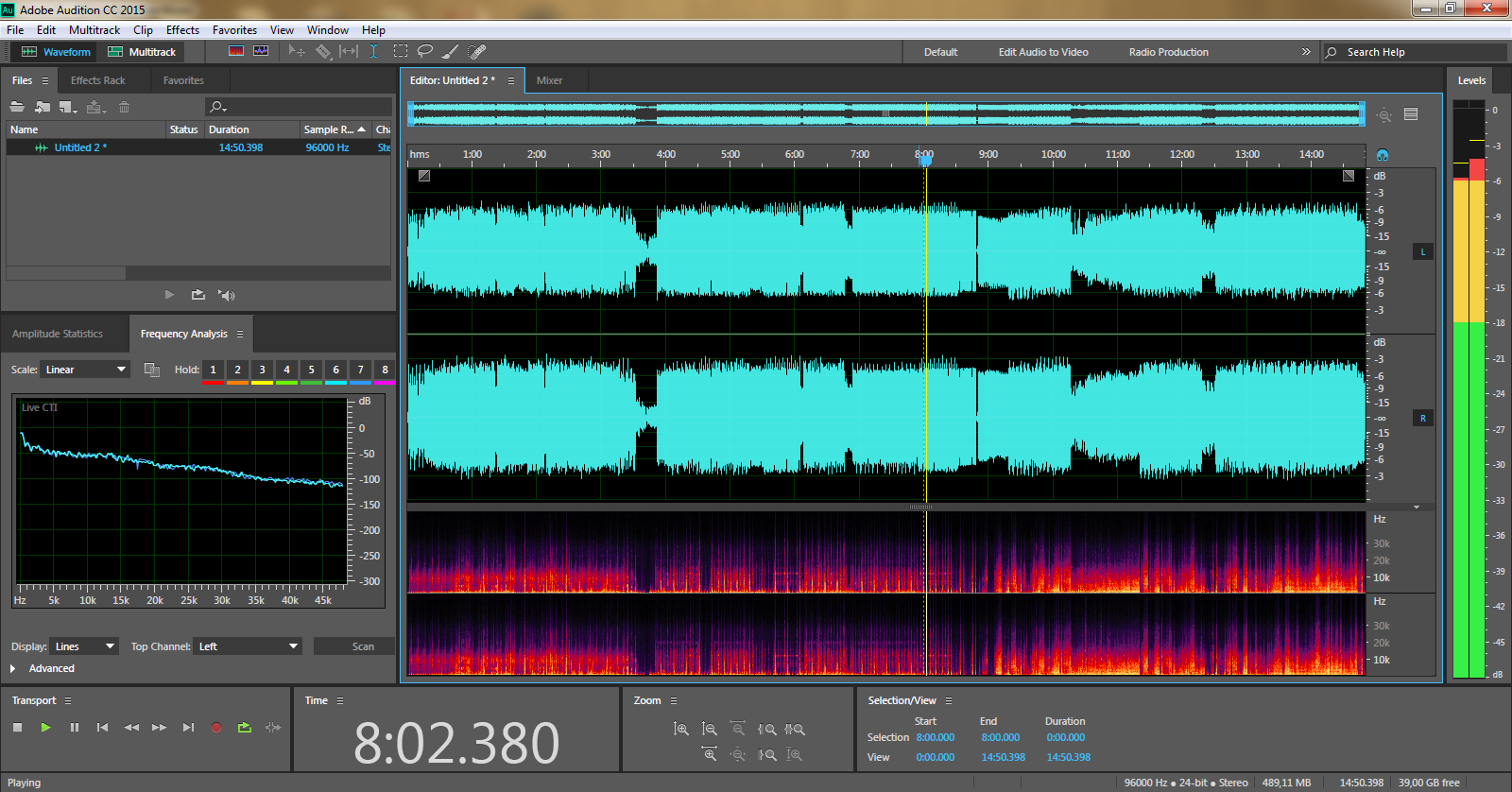Click the copy graph data icon

point(151,370)
